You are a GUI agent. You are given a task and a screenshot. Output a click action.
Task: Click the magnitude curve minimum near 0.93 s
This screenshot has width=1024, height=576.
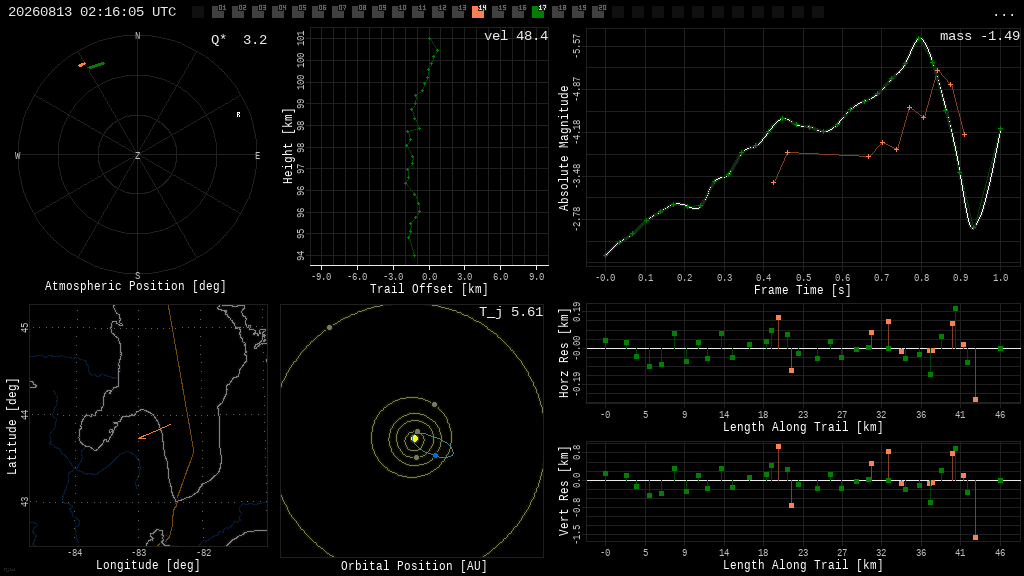[x=972, y=227]
